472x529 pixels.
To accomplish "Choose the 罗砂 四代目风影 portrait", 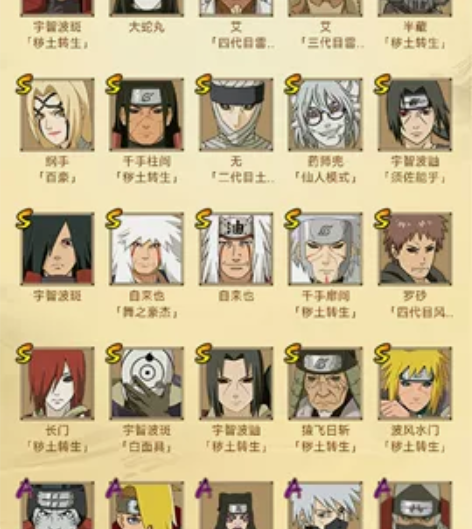I will (415, 249).
